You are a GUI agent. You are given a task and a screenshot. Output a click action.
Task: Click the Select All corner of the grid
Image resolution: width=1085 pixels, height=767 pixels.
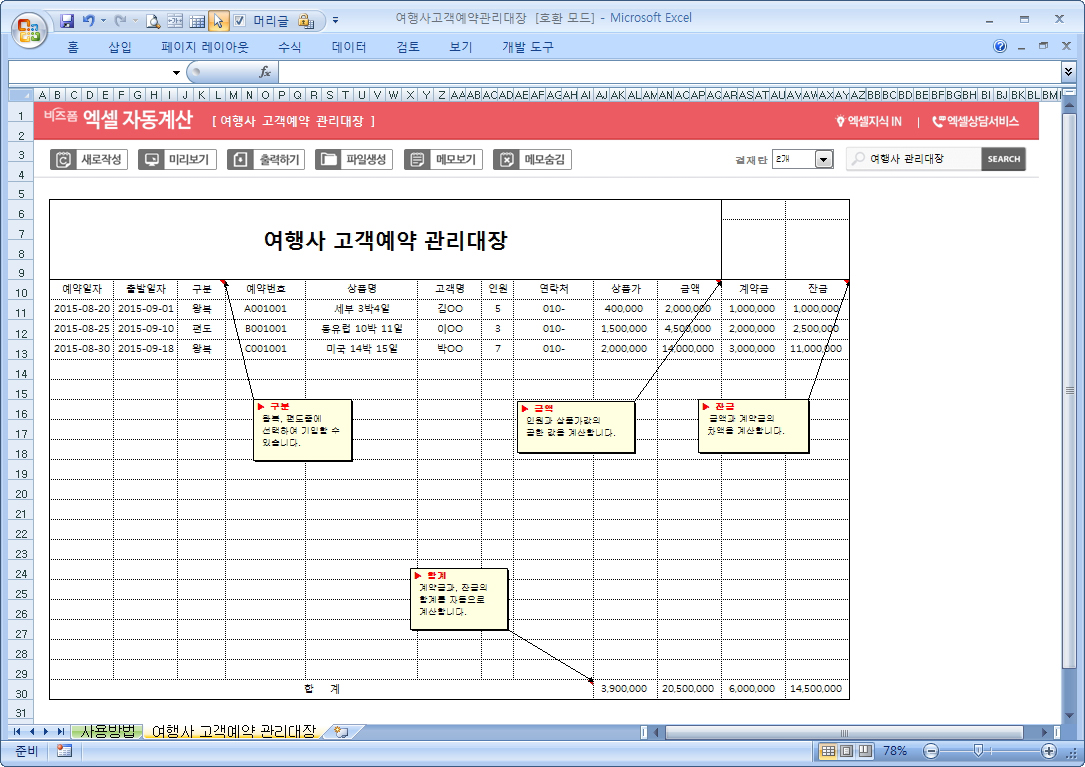[21, 95]
